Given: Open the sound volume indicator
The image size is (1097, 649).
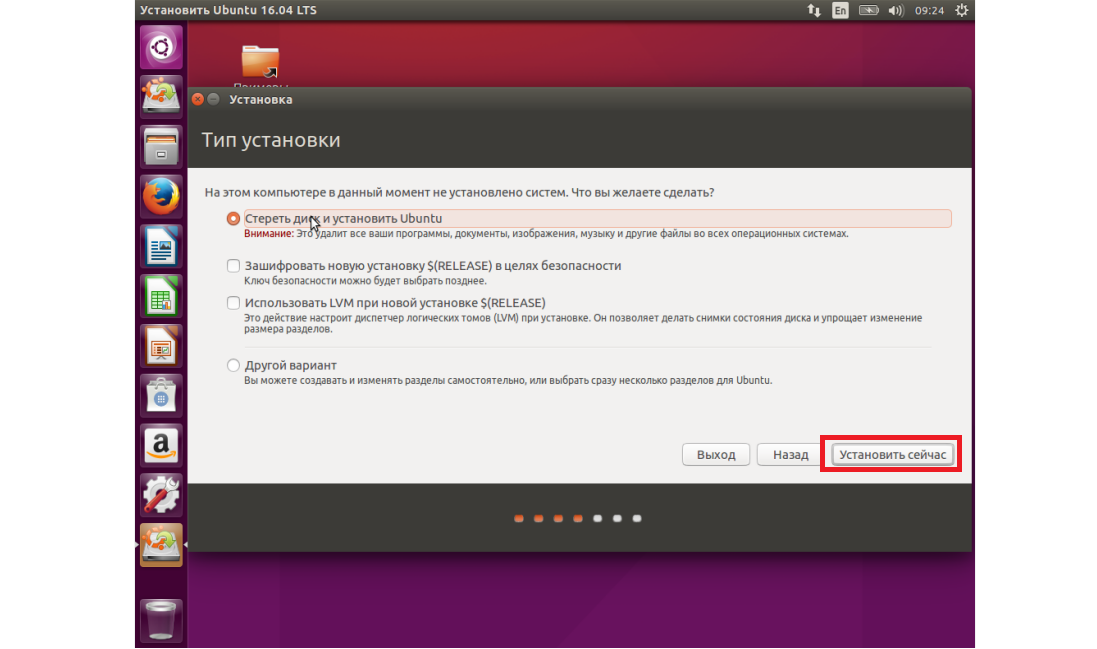Looking at the screenshot, I should click(896, 10).
